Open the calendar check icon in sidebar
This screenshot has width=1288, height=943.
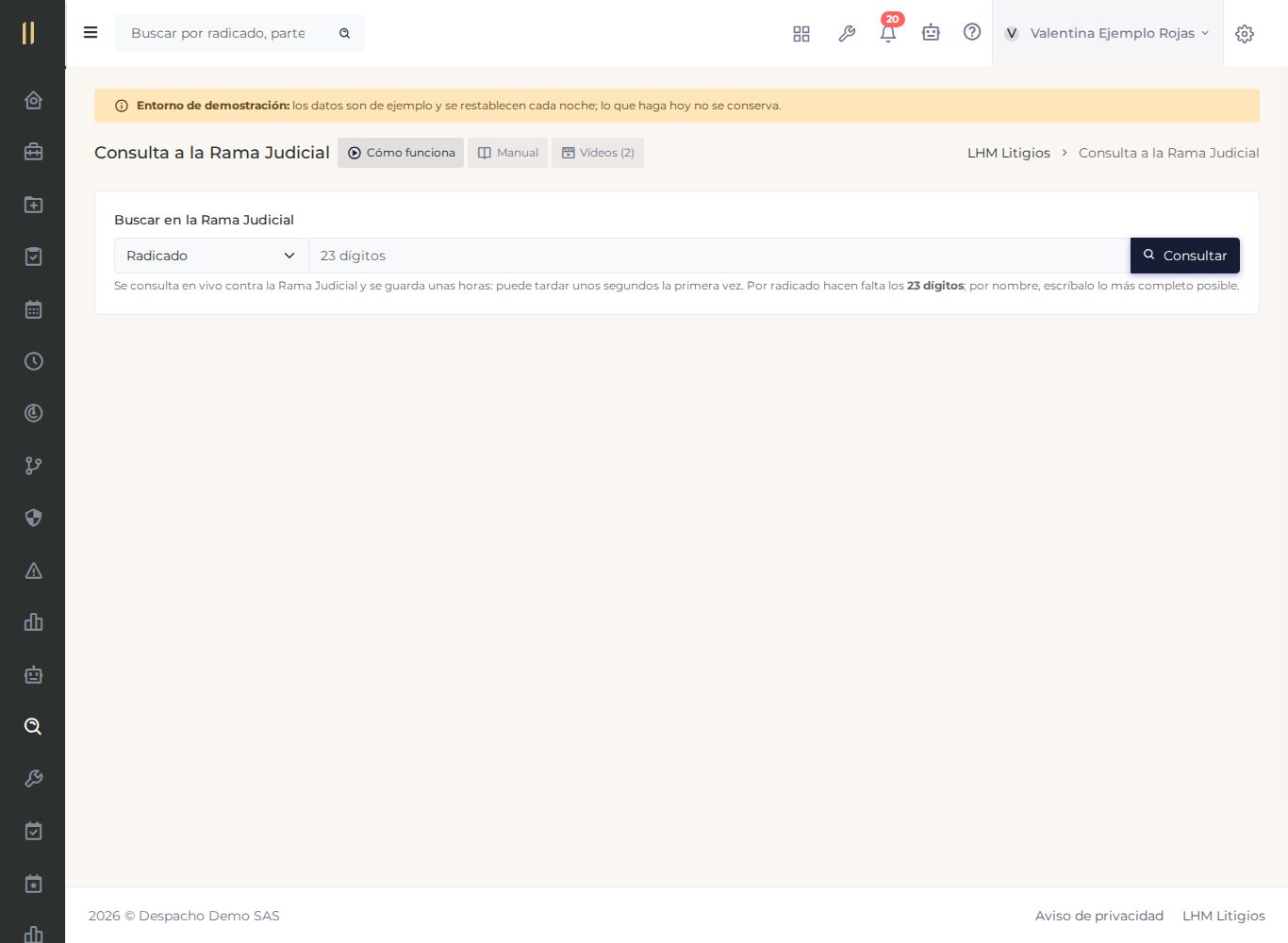click(x=33, y=831)
